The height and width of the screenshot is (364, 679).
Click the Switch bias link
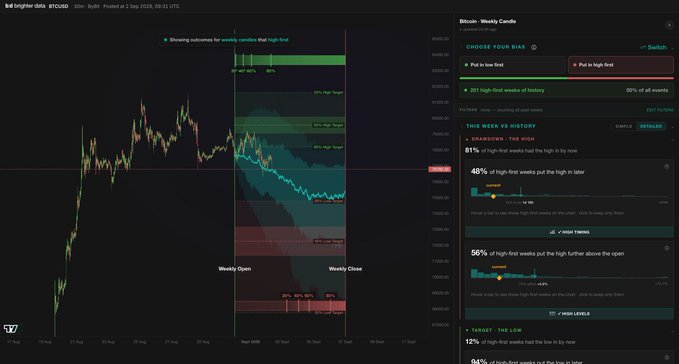(653, 47)
